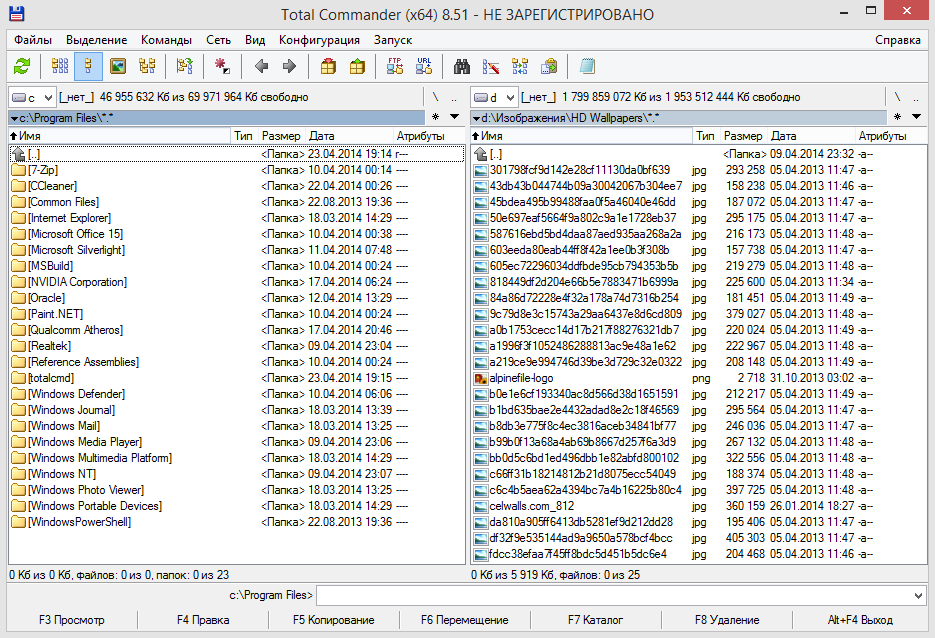This screenshot has height=638, width=935.
Task: Open the FTP connect icon
Action: pyautogui.click(x=395, y=66)
